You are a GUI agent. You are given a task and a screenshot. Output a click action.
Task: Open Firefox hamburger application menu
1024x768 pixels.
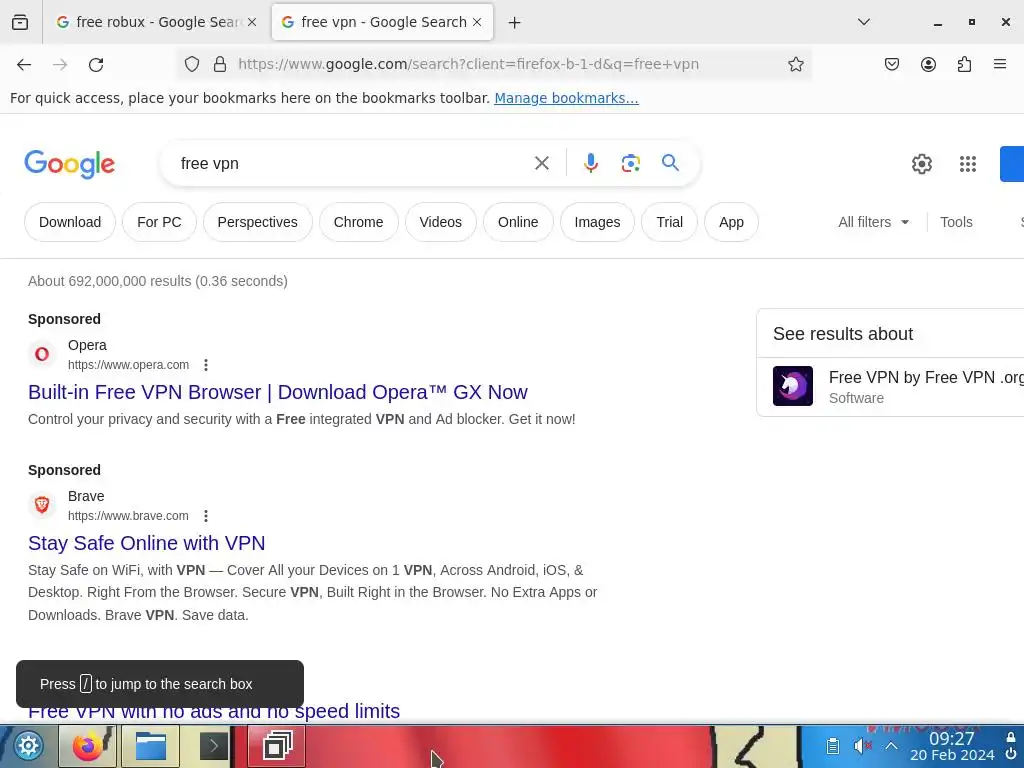[x=1000, y=64]
